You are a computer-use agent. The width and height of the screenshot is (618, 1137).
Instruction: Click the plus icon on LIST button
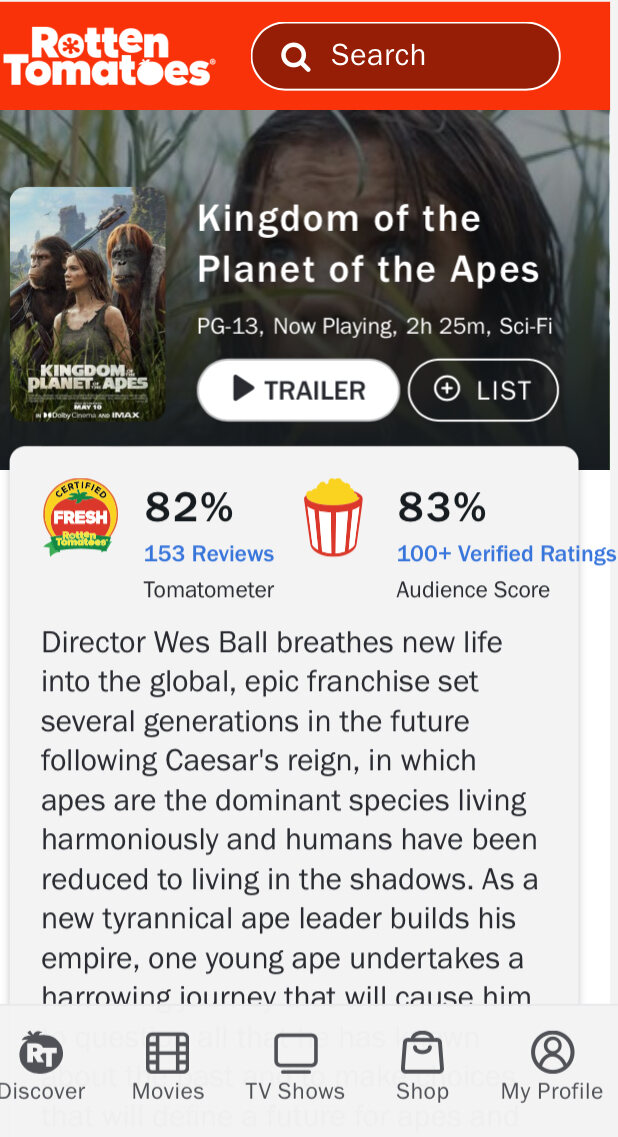coord(447,389)
